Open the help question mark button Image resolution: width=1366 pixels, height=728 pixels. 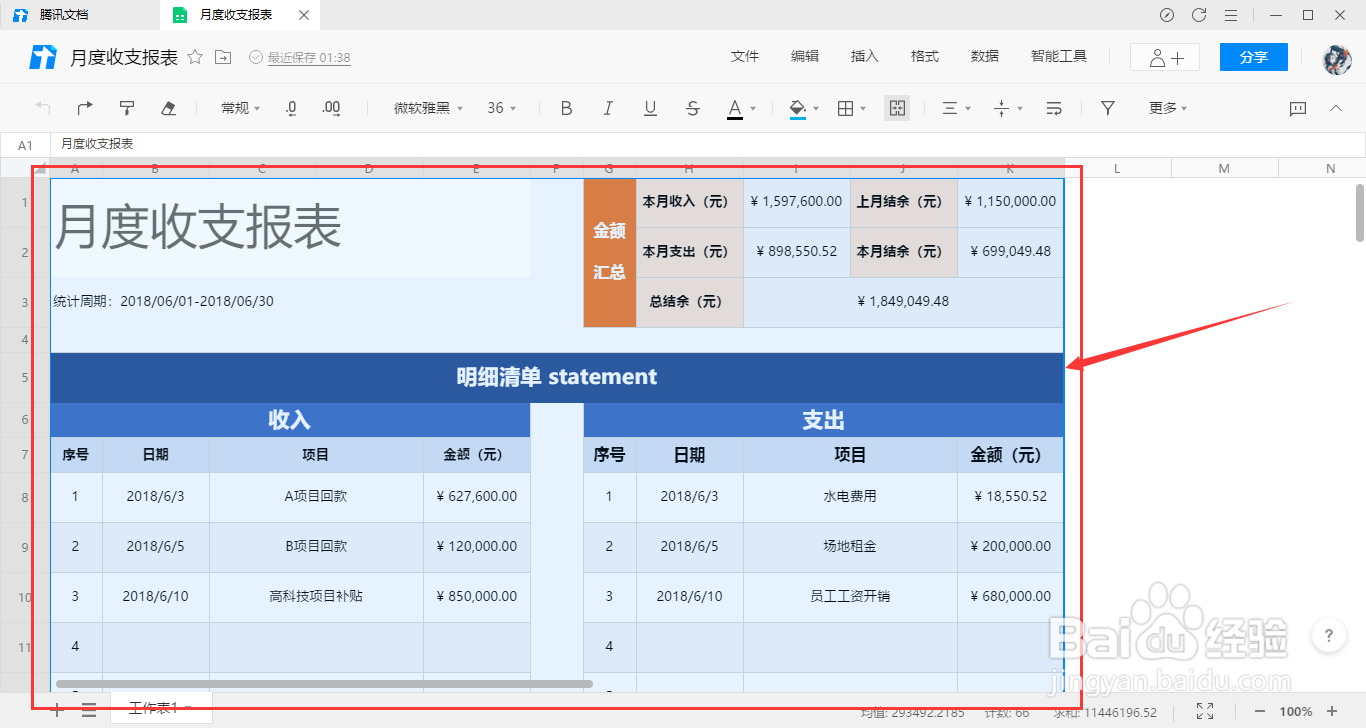click(x=1328, y=635)
